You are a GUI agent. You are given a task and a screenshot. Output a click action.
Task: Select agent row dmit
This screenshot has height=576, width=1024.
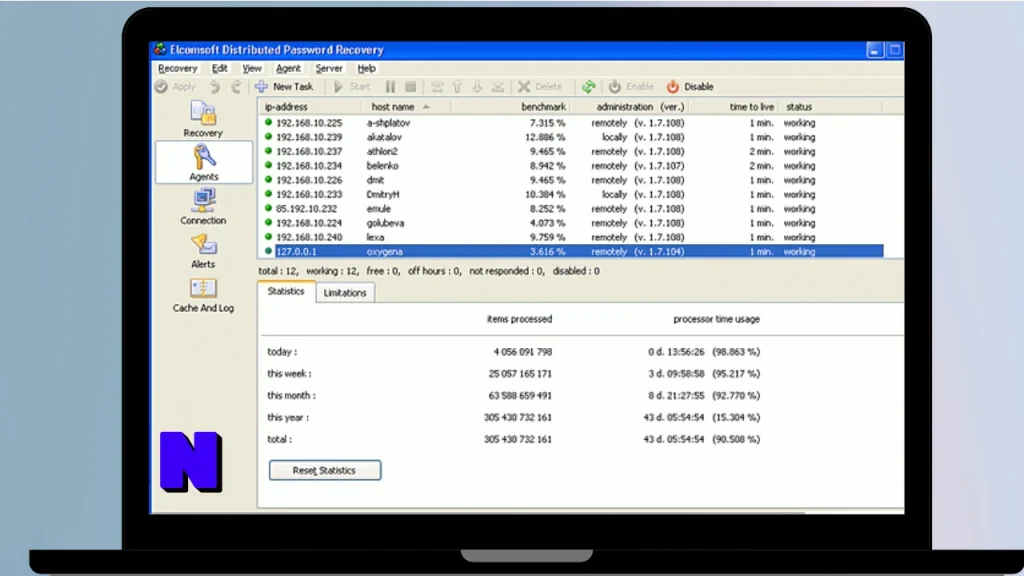[571, 180]
